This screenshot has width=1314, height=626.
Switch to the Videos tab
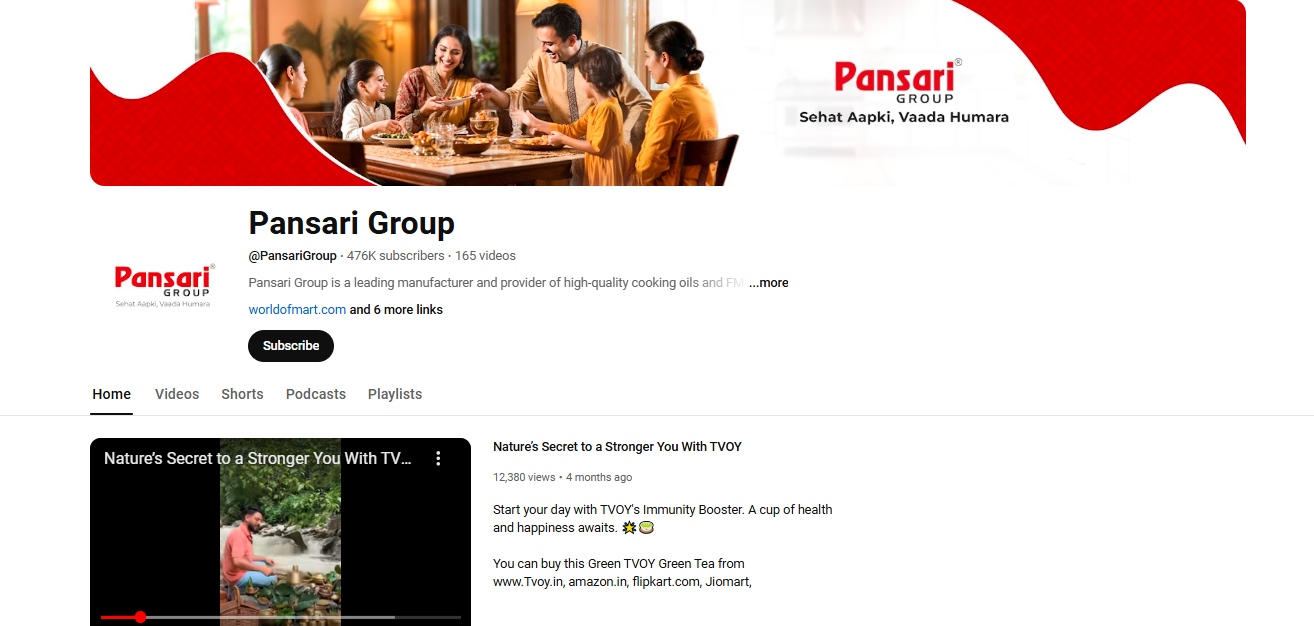pos(177,394)
